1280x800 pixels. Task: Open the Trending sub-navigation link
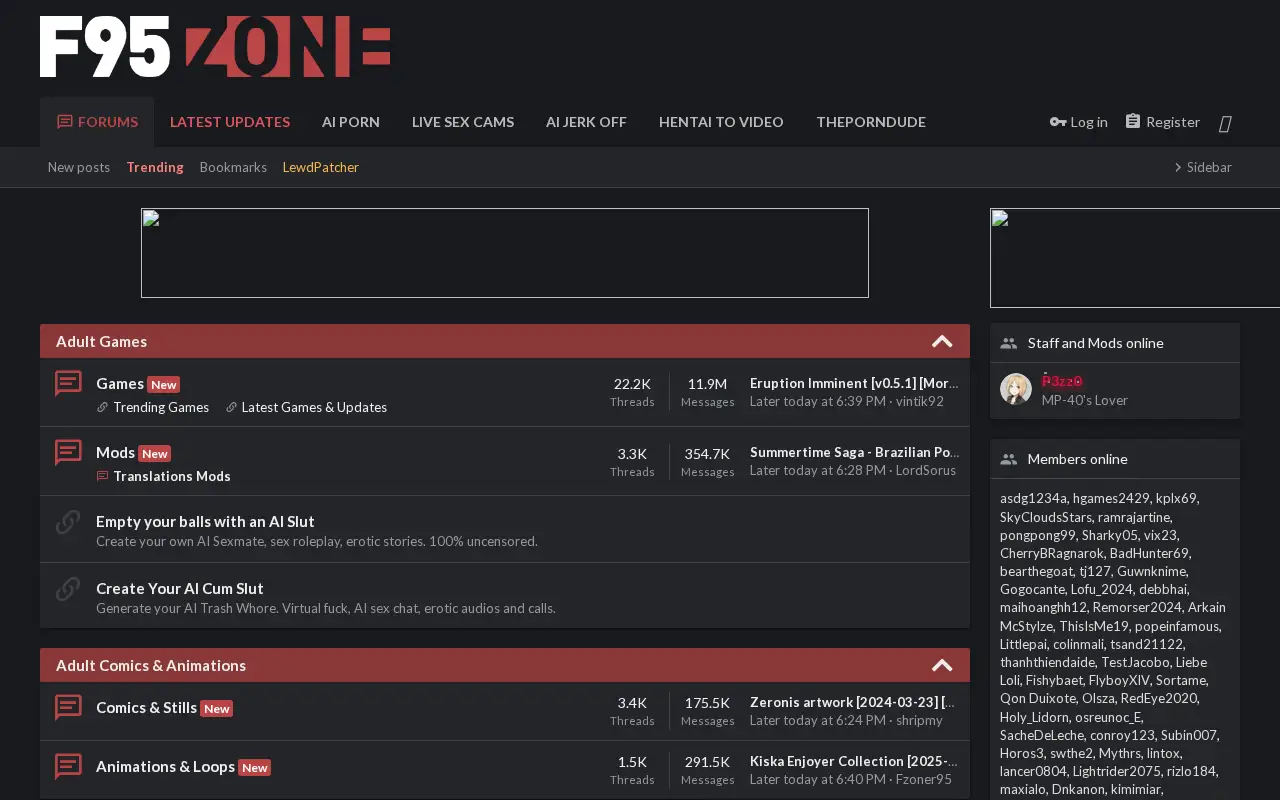click(155, 167)
